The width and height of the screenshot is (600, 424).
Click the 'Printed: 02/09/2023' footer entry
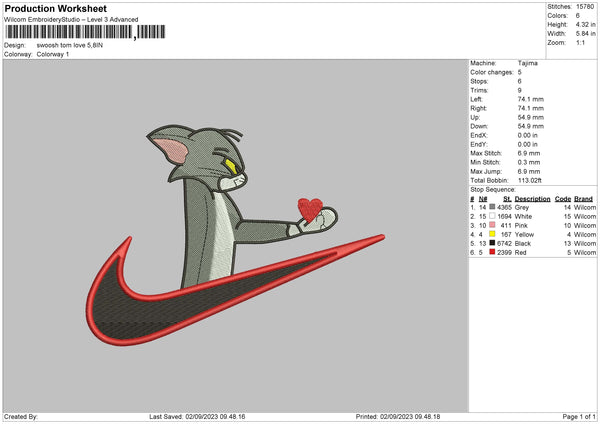tap(398, 416)
